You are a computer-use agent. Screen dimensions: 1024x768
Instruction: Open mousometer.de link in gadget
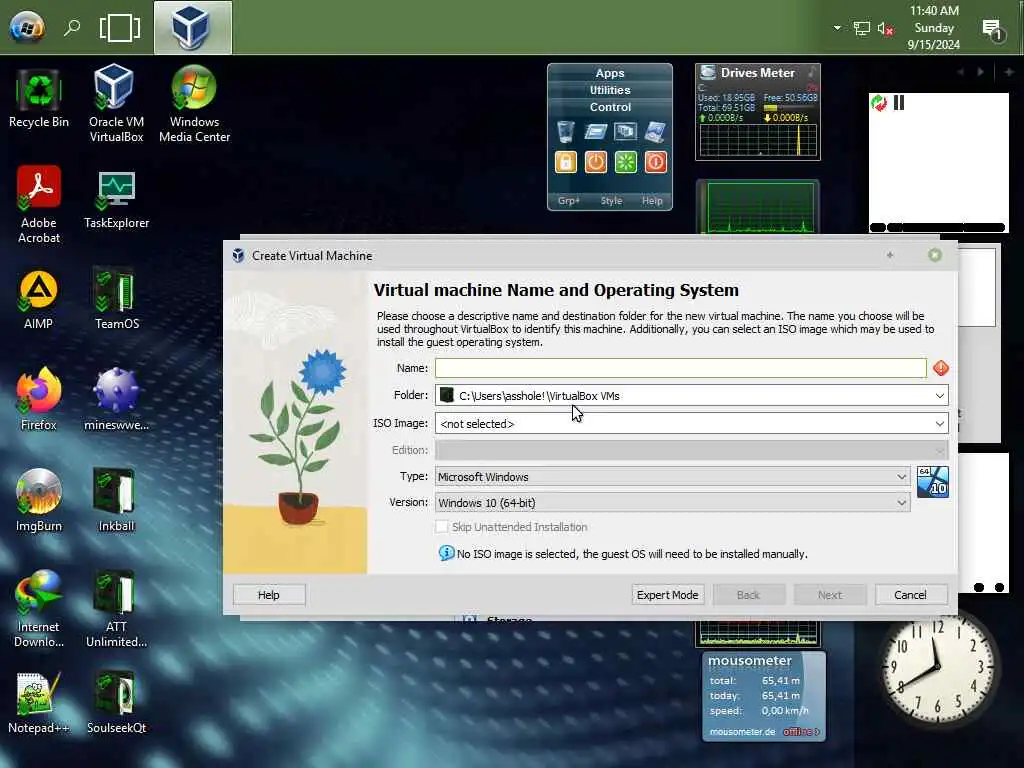pyautogui.click(x=742, y=731)
